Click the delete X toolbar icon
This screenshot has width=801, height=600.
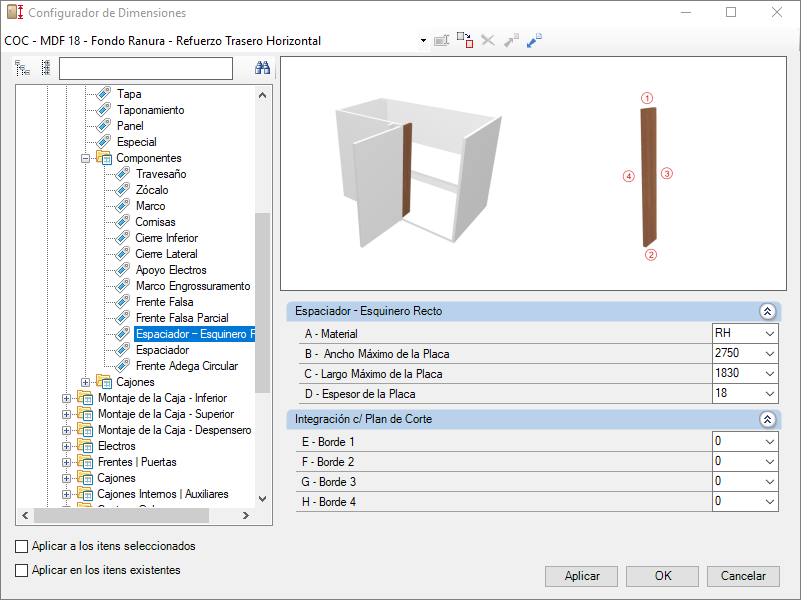point(488,40)
